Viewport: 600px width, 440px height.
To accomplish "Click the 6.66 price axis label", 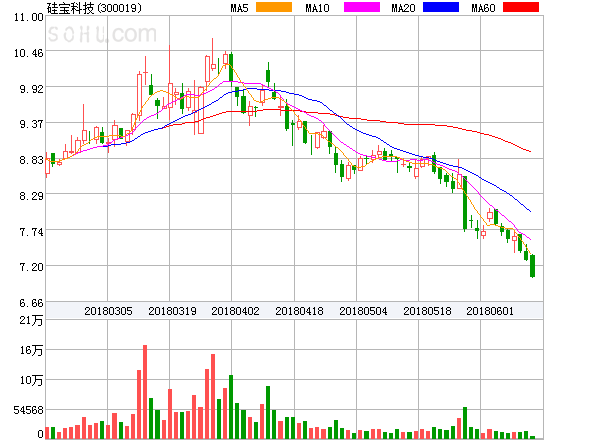I will click(31, 303).
